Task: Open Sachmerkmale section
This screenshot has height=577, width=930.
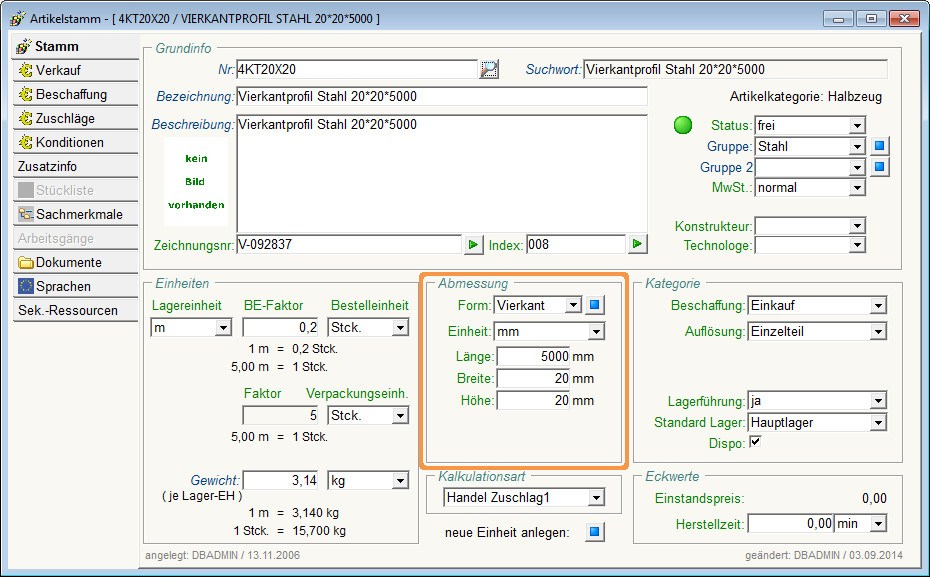Action: point(75,214)
